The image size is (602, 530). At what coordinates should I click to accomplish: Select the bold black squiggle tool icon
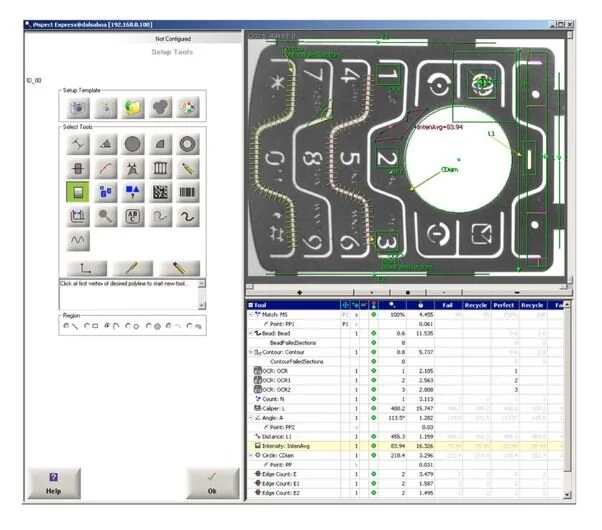coord(187,216)
